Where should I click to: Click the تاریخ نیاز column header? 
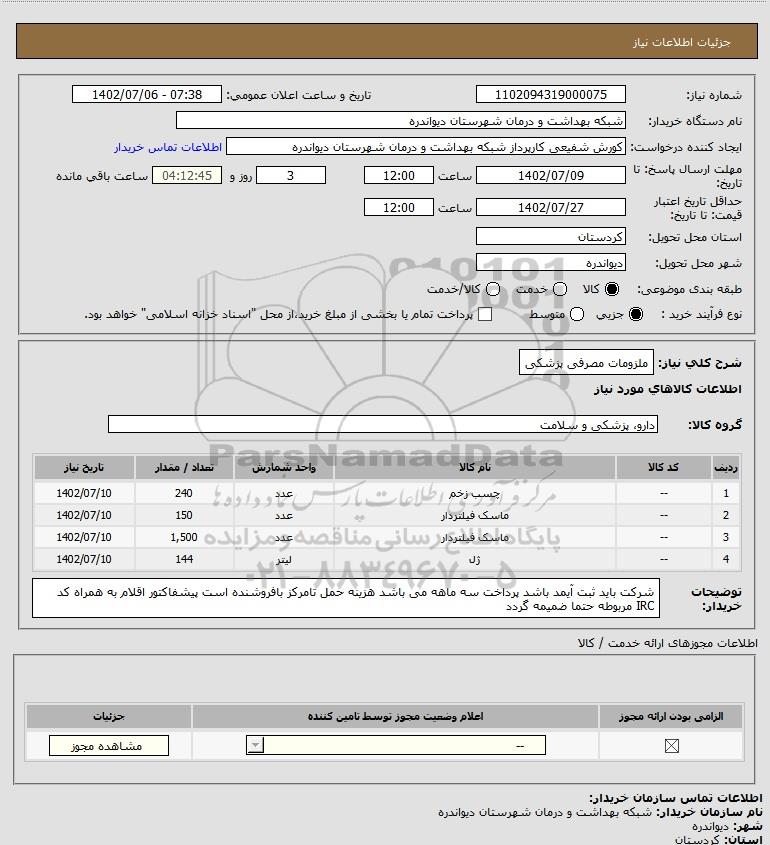pyautogui.click(x=84, y=467)
